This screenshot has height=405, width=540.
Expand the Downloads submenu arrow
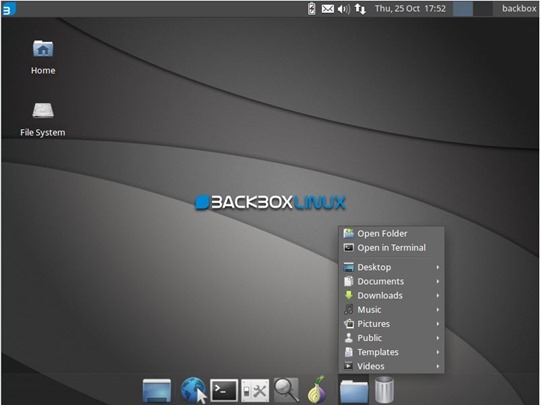point(438,295)
